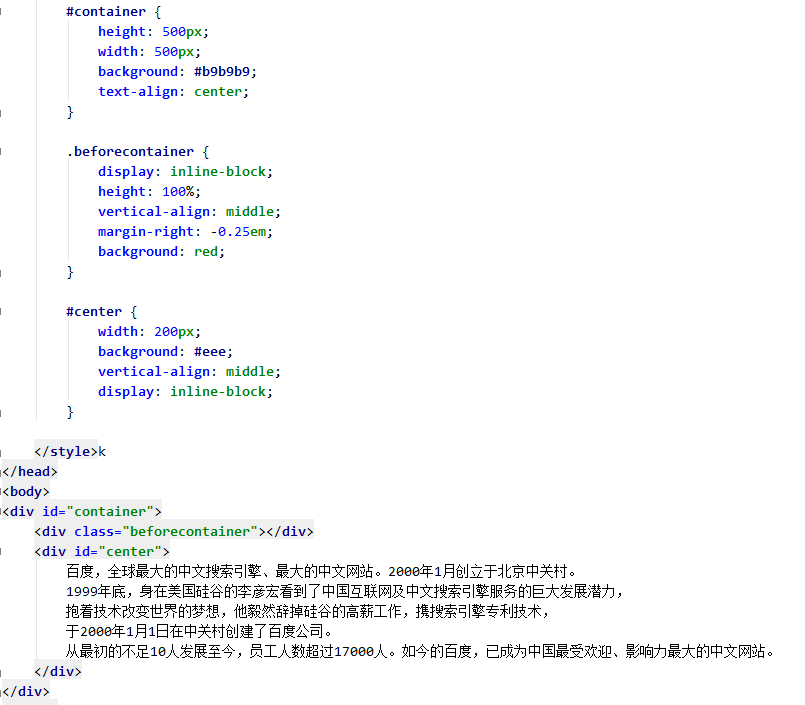805x705 pixels.
Task: Click the #container selector line
Action: [x=113, y=12]
